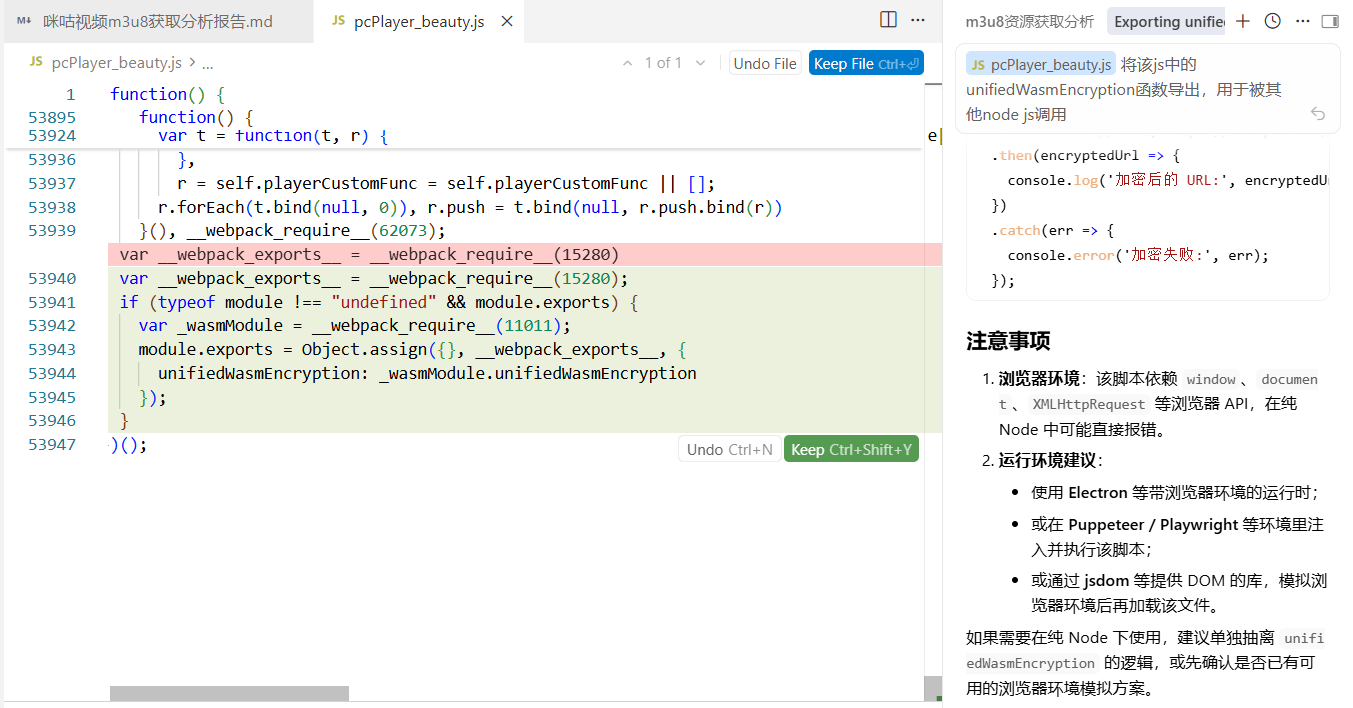Undo the inline change with Undo Ctrl+N
The width and height of the screenshot is (1353, 708).
click(729, 449)
